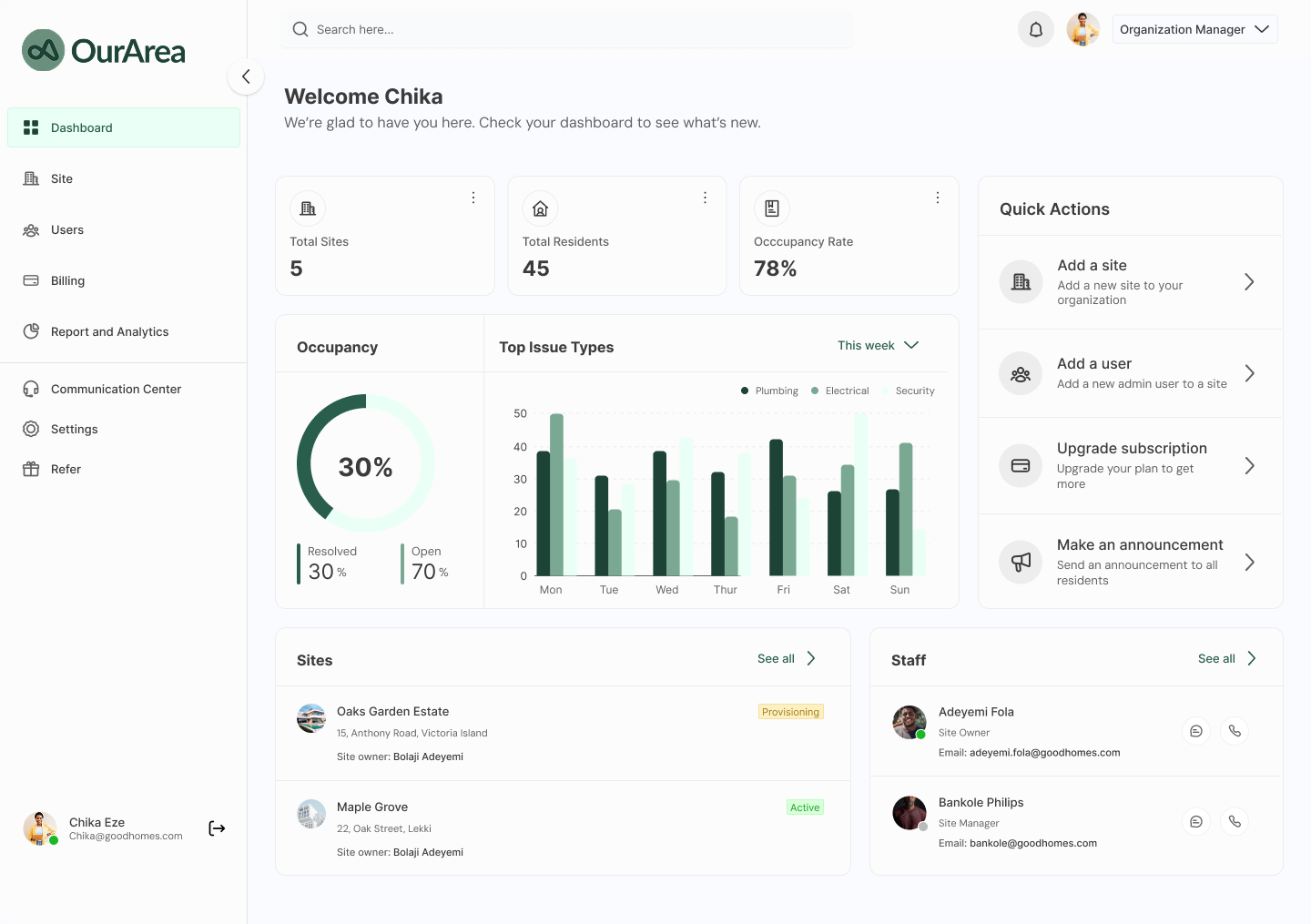Select the Report and Analytics icon

pos(32,331)
